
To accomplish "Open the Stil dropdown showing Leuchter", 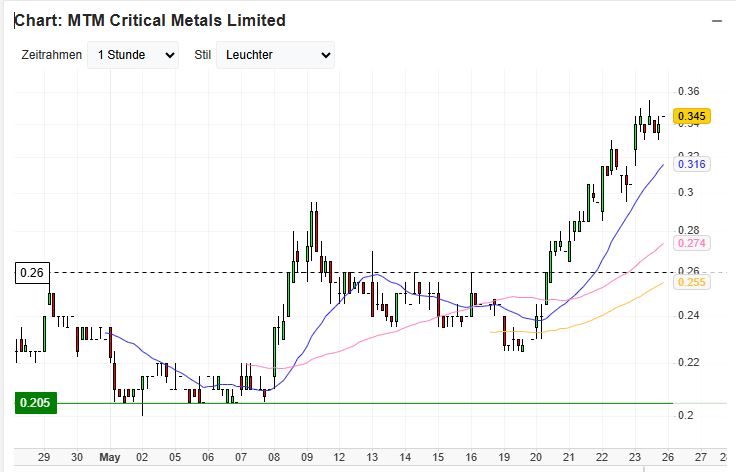I will 276,55.
